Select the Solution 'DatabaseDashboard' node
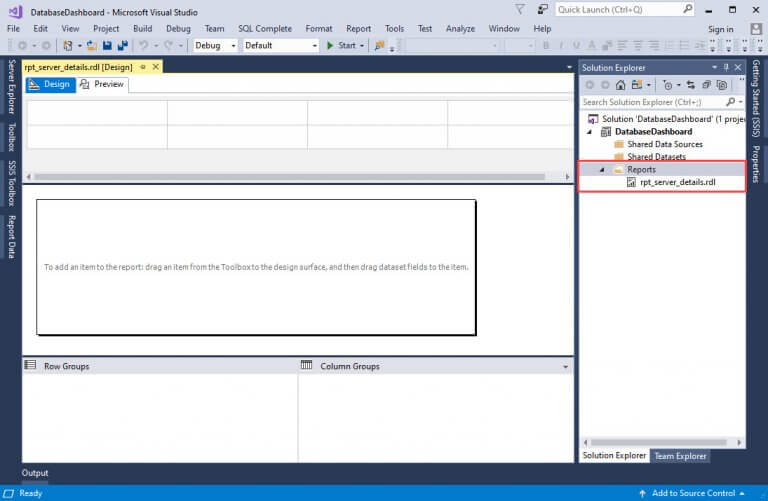Image resolution: width=768 pixels, height=501 pixels. 673,119
